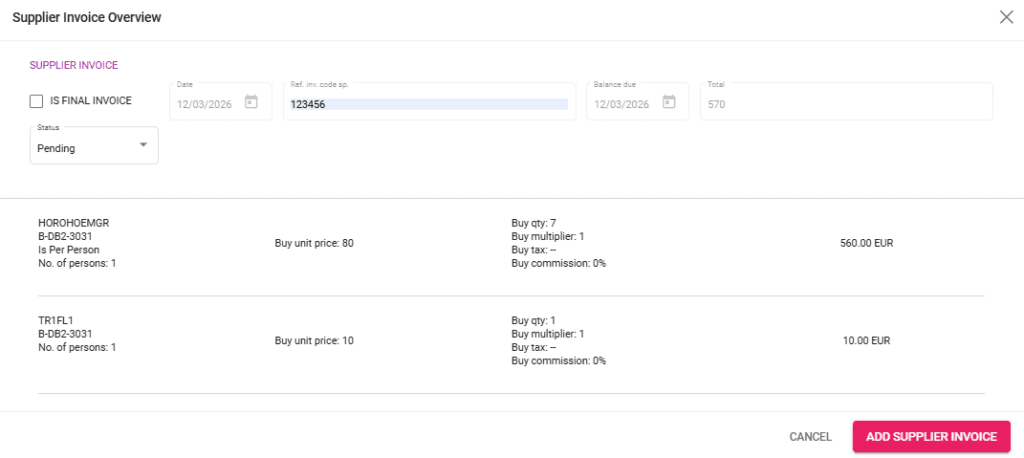Select the TR1FL1 line item
Screen dimensions: 1024x458
(58, 320)
